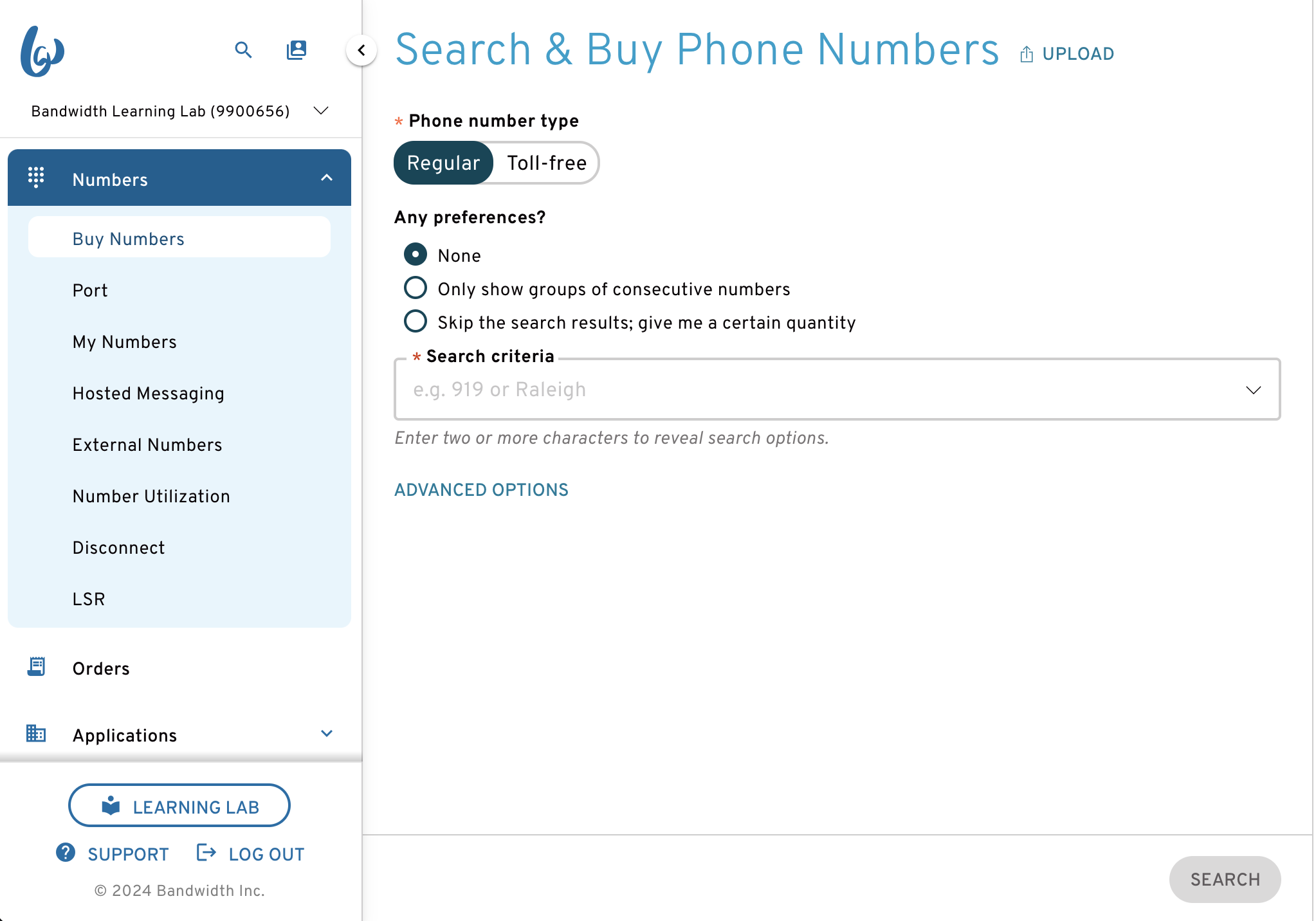Select the Toll-free phone number type
This screenshot has height=921, width=1316.
pyautogui.click(x=547, y=163)
